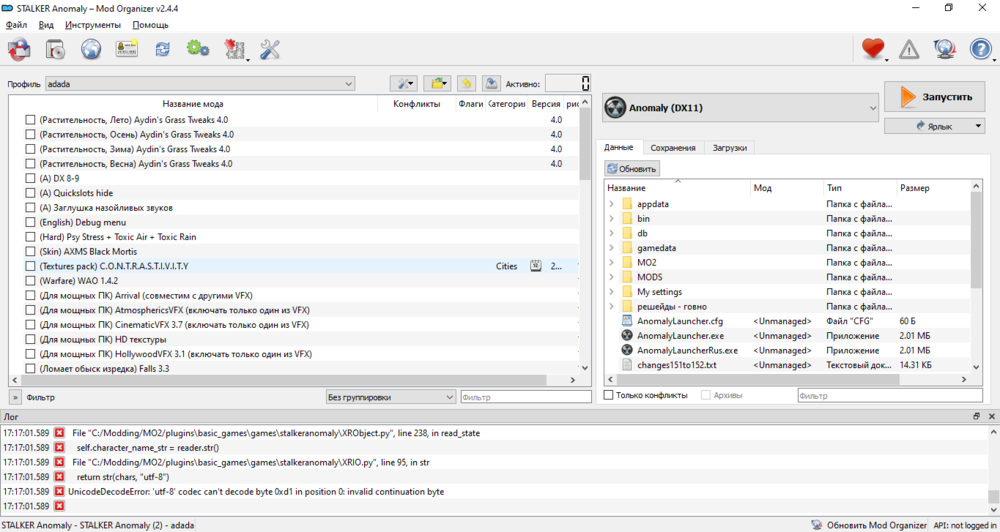Open the 'Инструменты' menu

click(93, 24)
